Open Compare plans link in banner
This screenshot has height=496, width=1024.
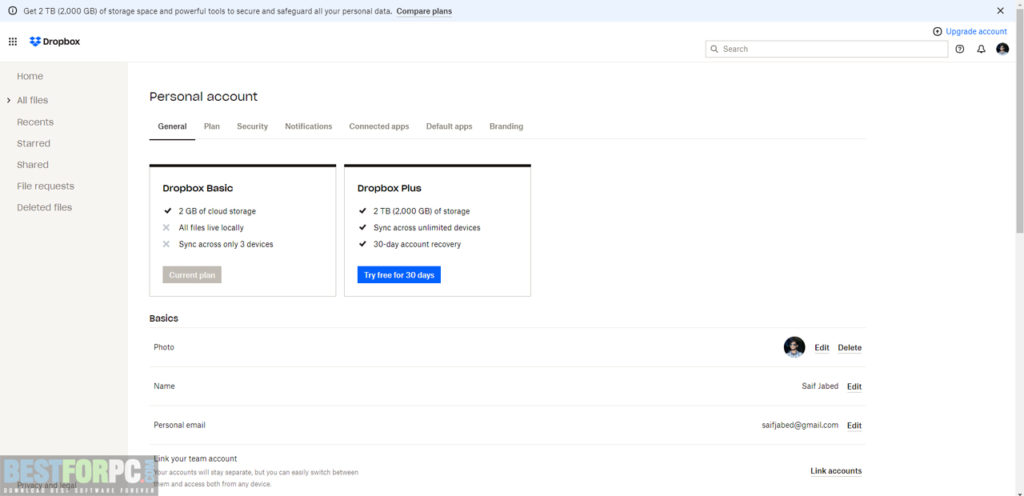point(424,11)
